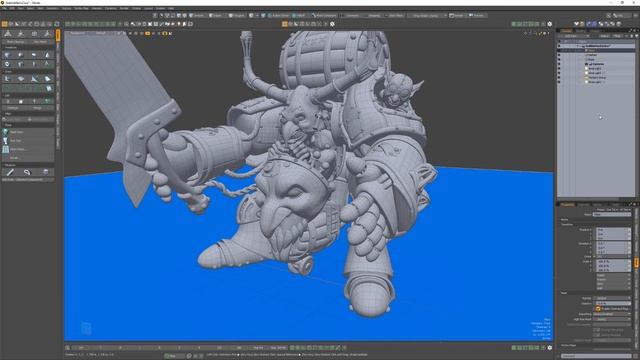The image size is (640, 360).
Task: Open the Falloff dropdown
Action: (300, 16)
